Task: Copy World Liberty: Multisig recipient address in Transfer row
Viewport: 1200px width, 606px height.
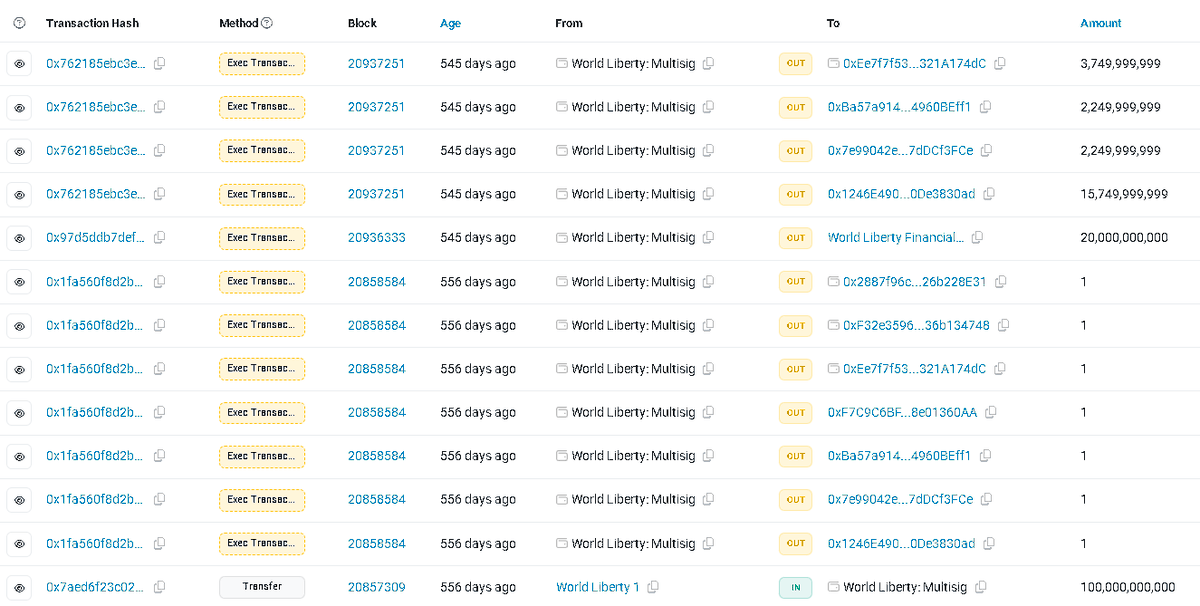Action: click(x=981, y=587)
